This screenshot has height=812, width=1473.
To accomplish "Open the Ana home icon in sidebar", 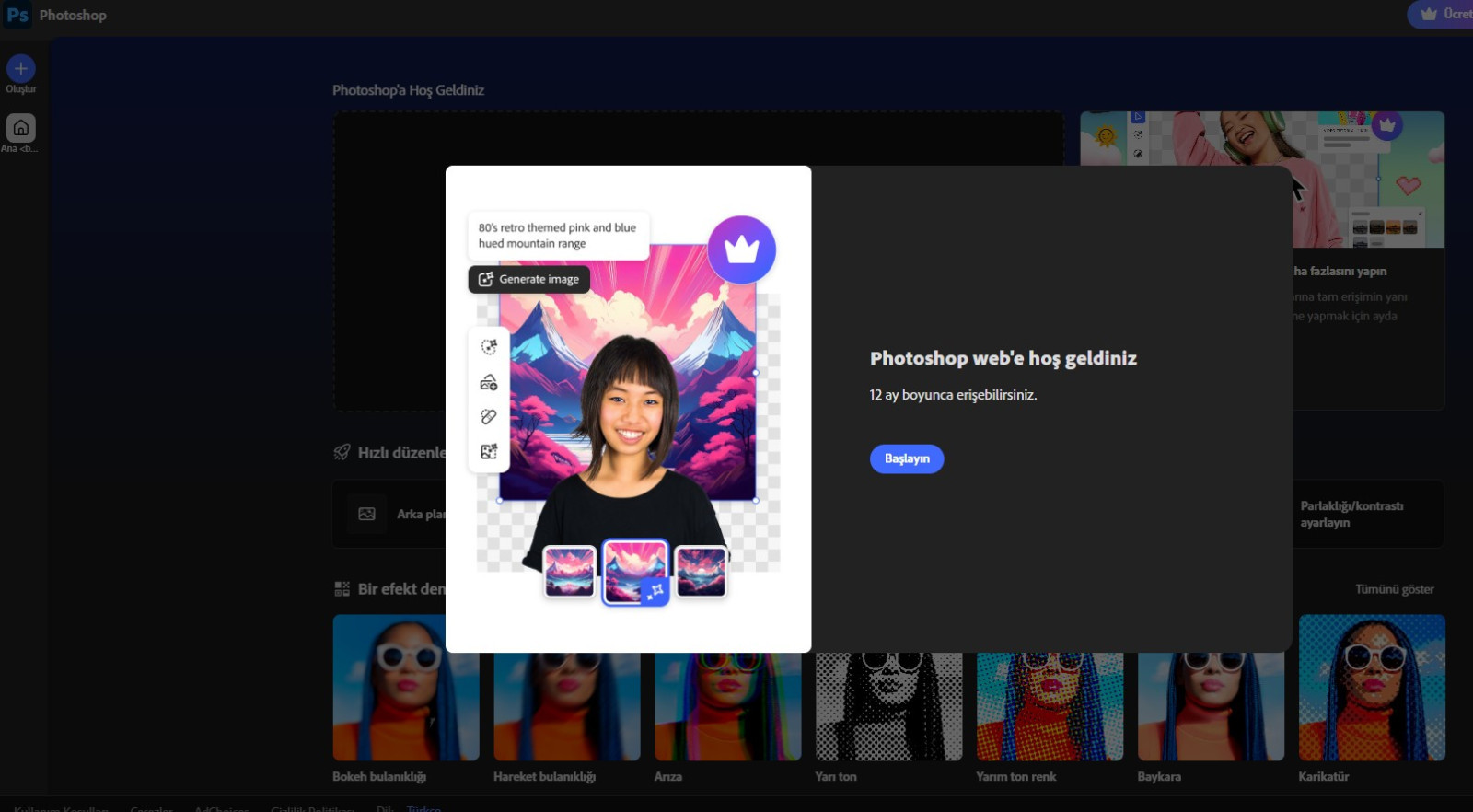I will click(20, 128).
